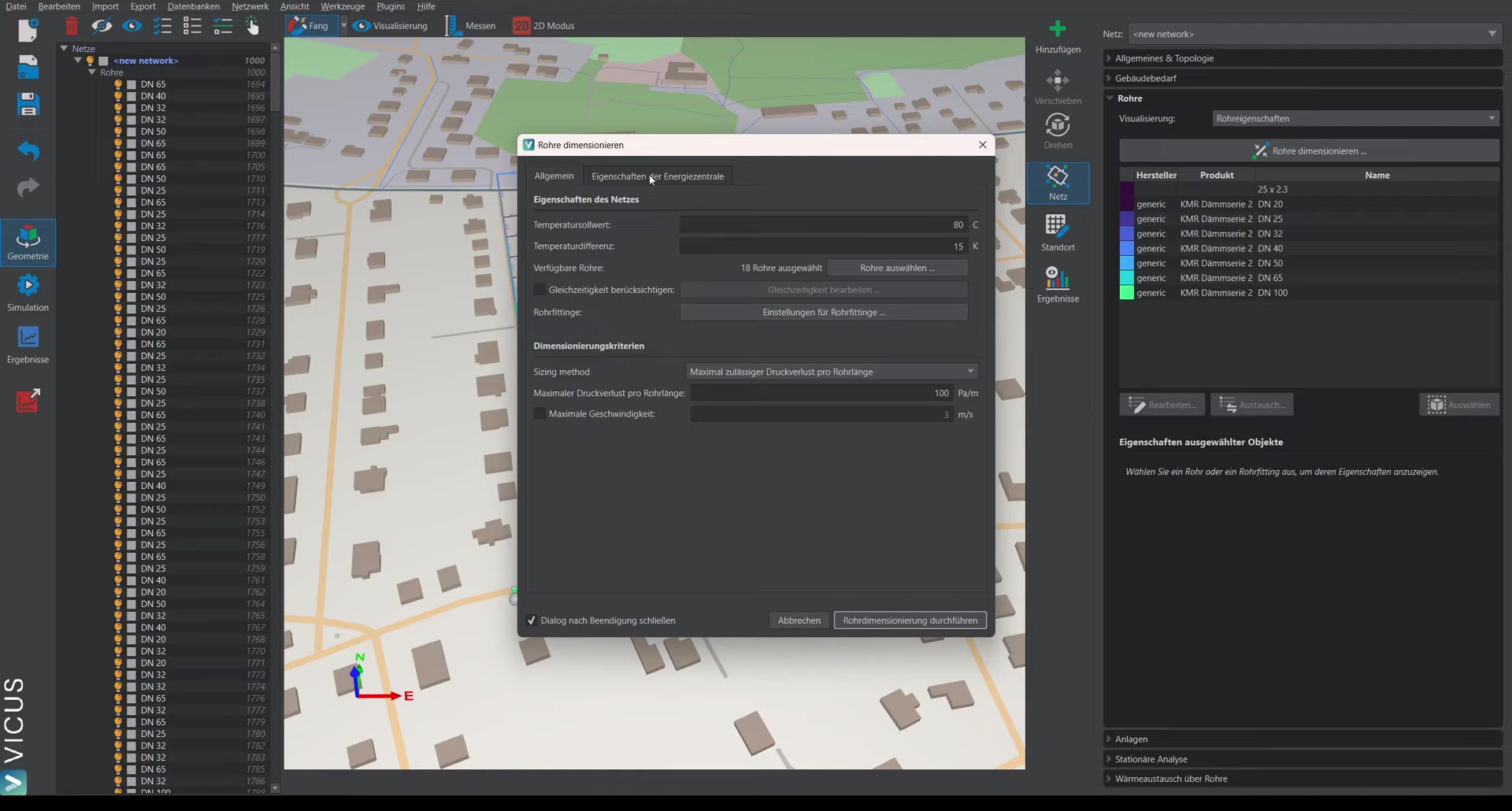
Task: Toggle the lightbulb of pipe 1694 DN 65
Action: point(118,84)
